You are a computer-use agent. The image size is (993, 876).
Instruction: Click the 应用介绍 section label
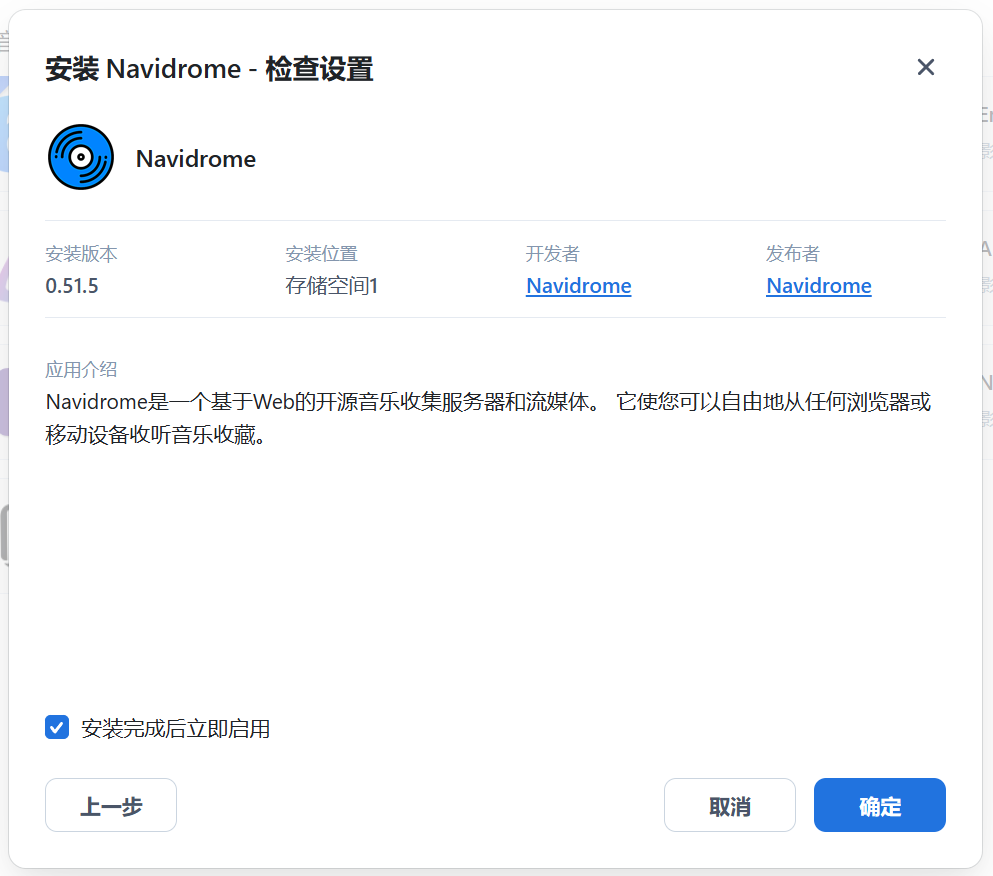coord(81,369)
